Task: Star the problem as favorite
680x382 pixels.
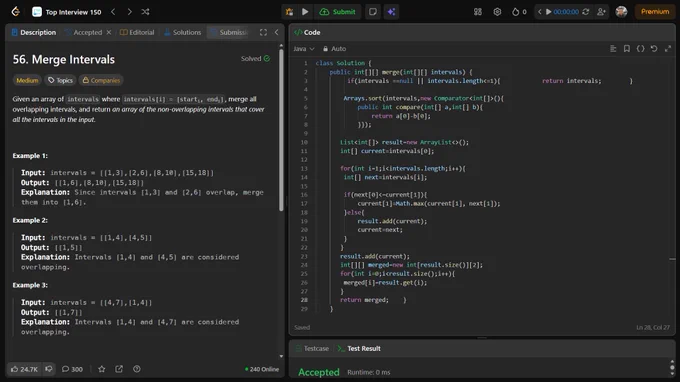Action: 101,369
